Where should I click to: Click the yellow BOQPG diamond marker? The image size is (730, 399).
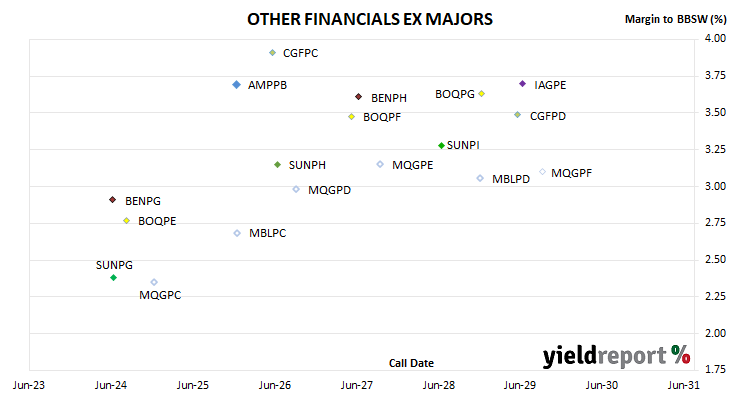click(x=482, y=94)
